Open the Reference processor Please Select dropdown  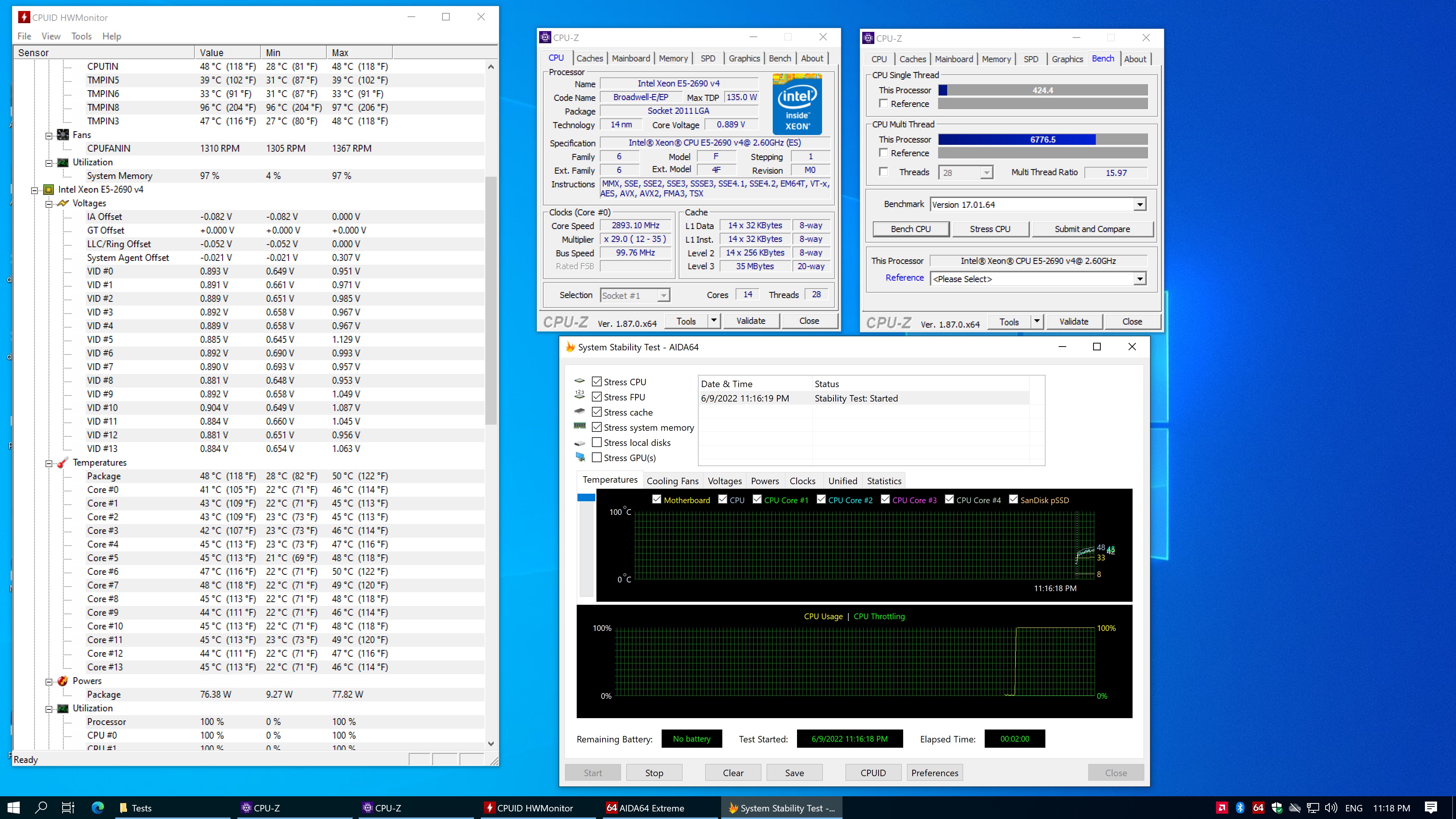pyautogui.click(x=1139, y=279)
